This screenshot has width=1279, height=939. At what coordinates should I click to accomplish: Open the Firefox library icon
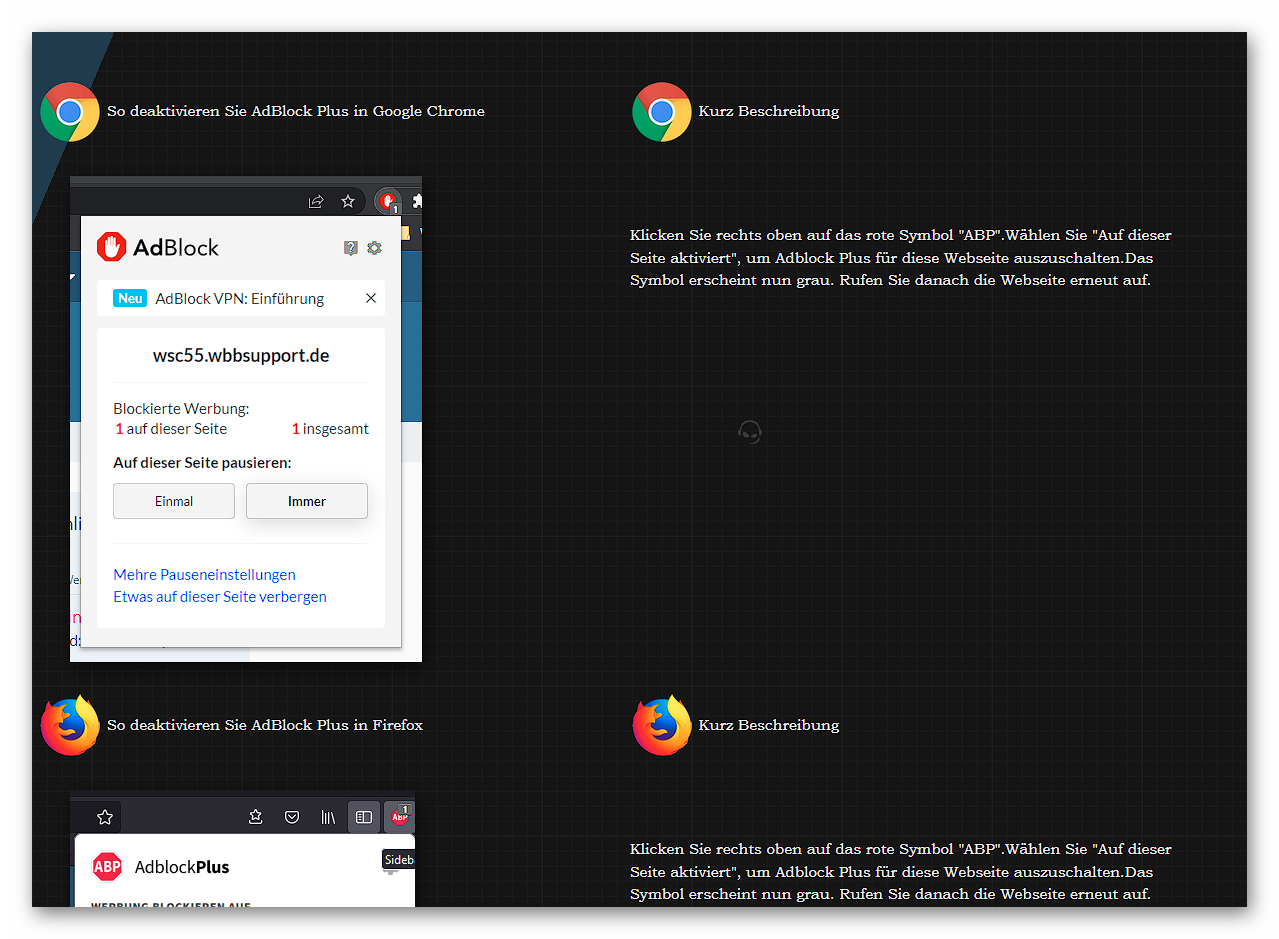click(328, 817)
